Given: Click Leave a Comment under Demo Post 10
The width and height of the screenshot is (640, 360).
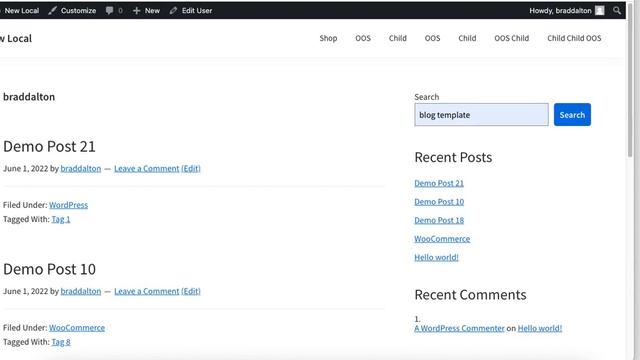Looking at the screenshot, I should [147, 291].
